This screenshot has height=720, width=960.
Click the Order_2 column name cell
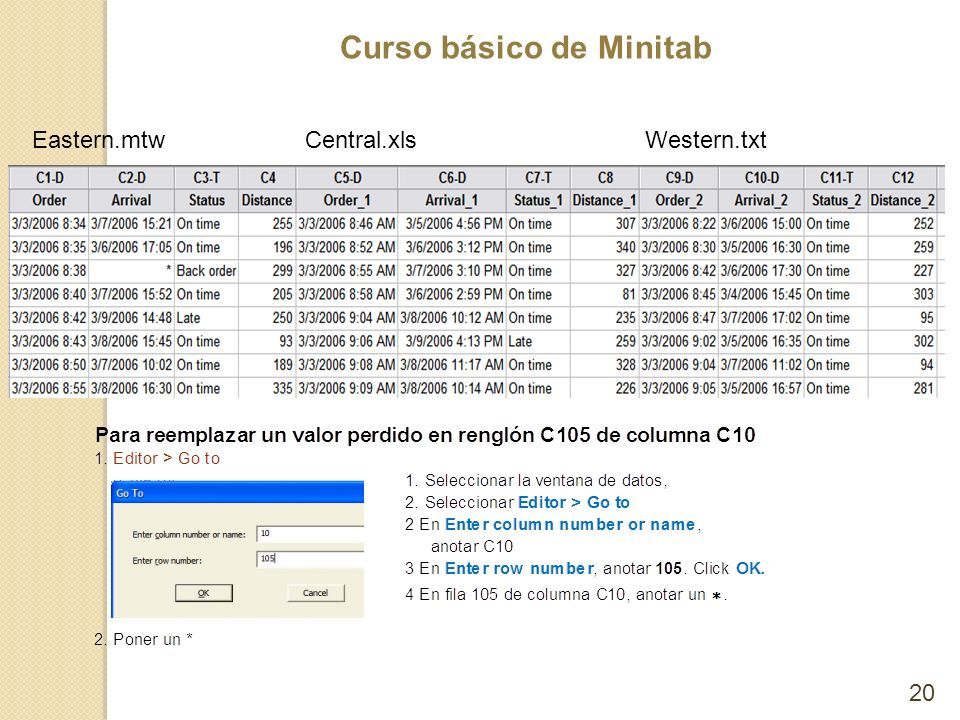[679, 200]
